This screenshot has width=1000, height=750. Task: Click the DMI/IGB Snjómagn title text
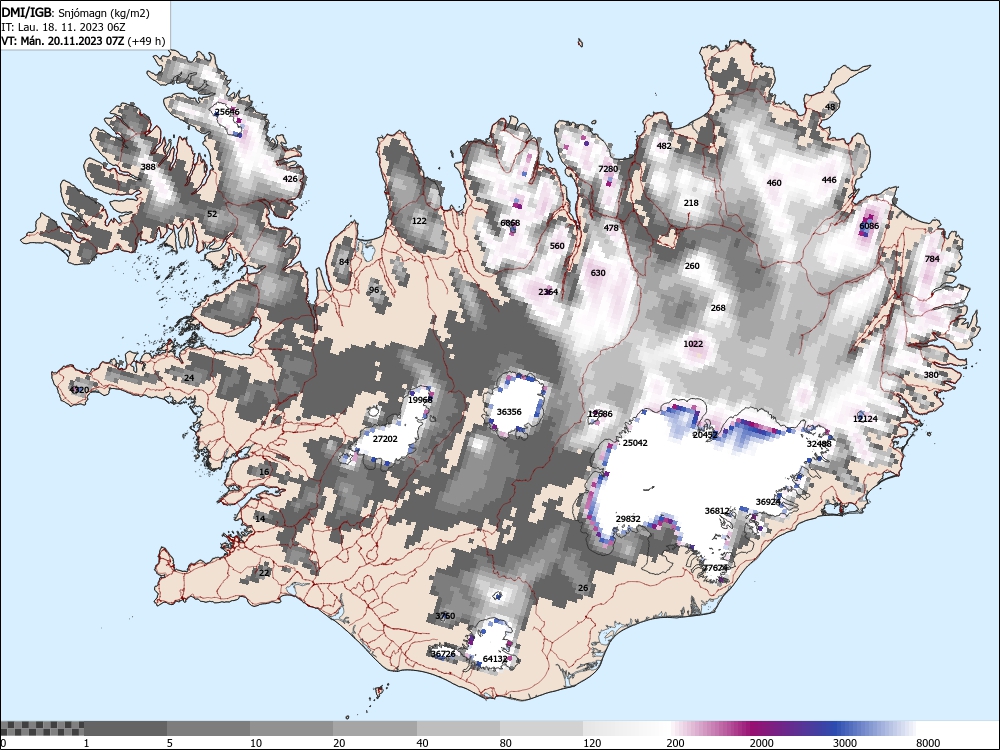coord(75,13)
